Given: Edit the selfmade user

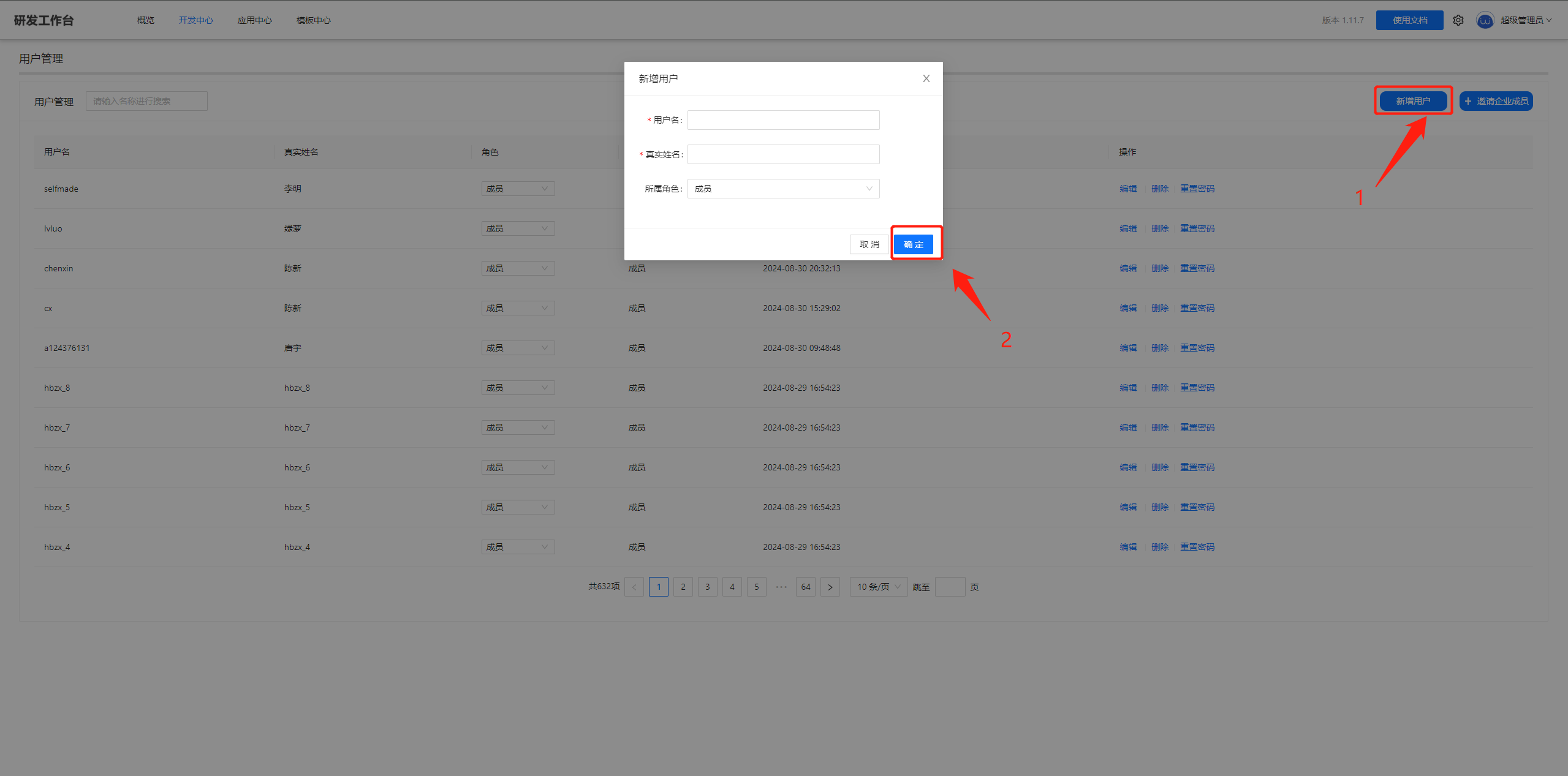Looking at the screenshot, I should point(1128,189).
